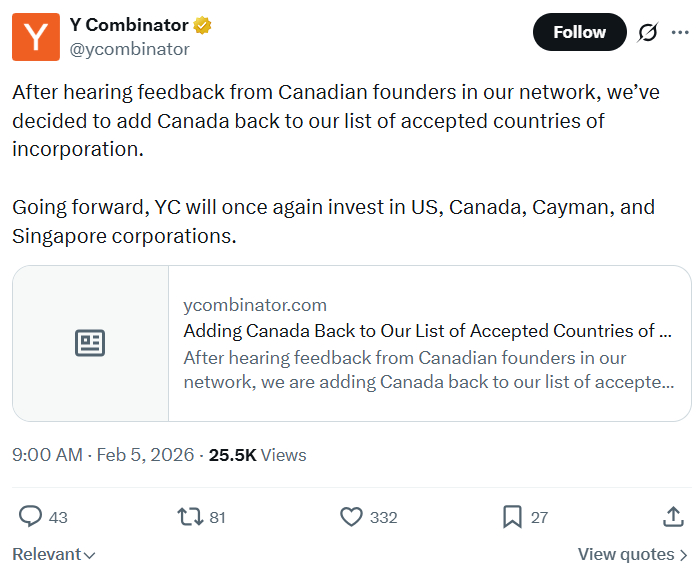This screenshot has height=576, width=699.
Task: Click the gold verified badge
Action: point(203,25)
